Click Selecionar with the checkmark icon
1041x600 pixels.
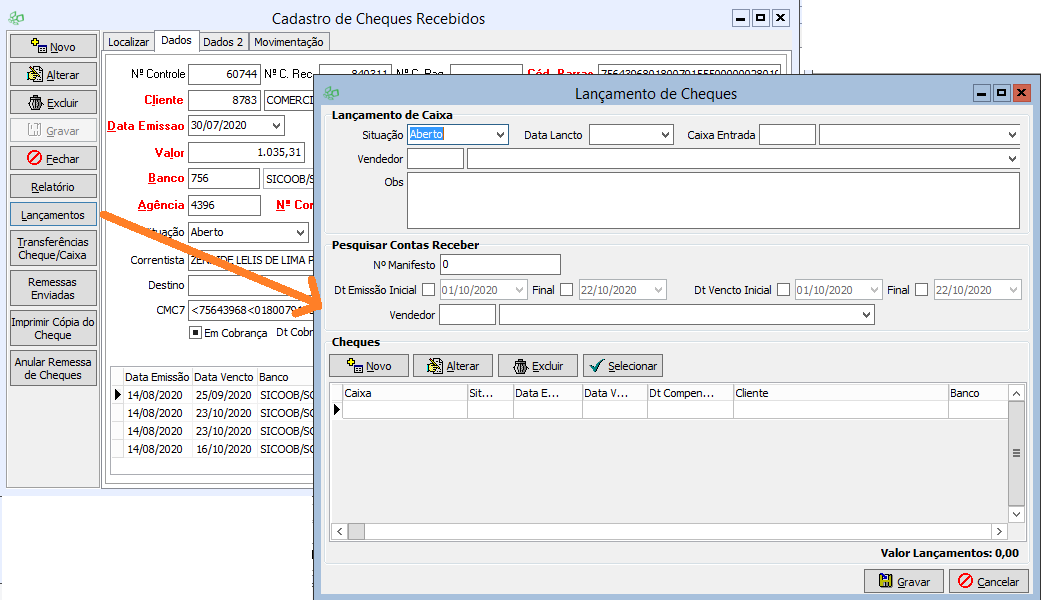[x=622, y=366]
